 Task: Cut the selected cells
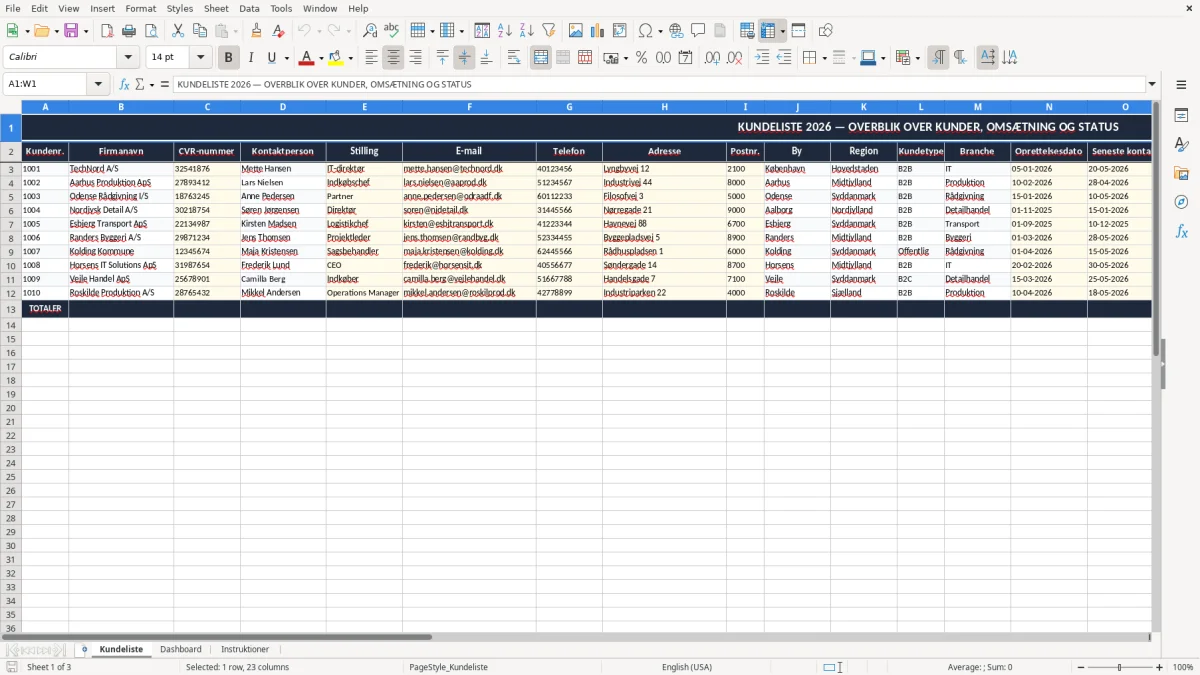coord(180,31)
